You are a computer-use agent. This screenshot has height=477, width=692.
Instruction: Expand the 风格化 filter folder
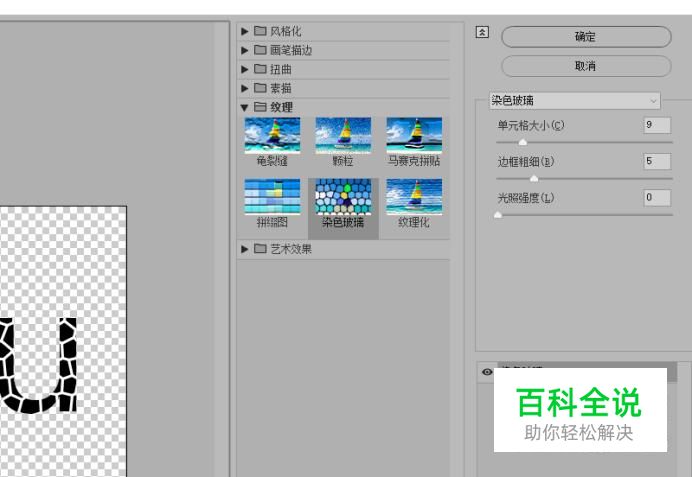244,31
